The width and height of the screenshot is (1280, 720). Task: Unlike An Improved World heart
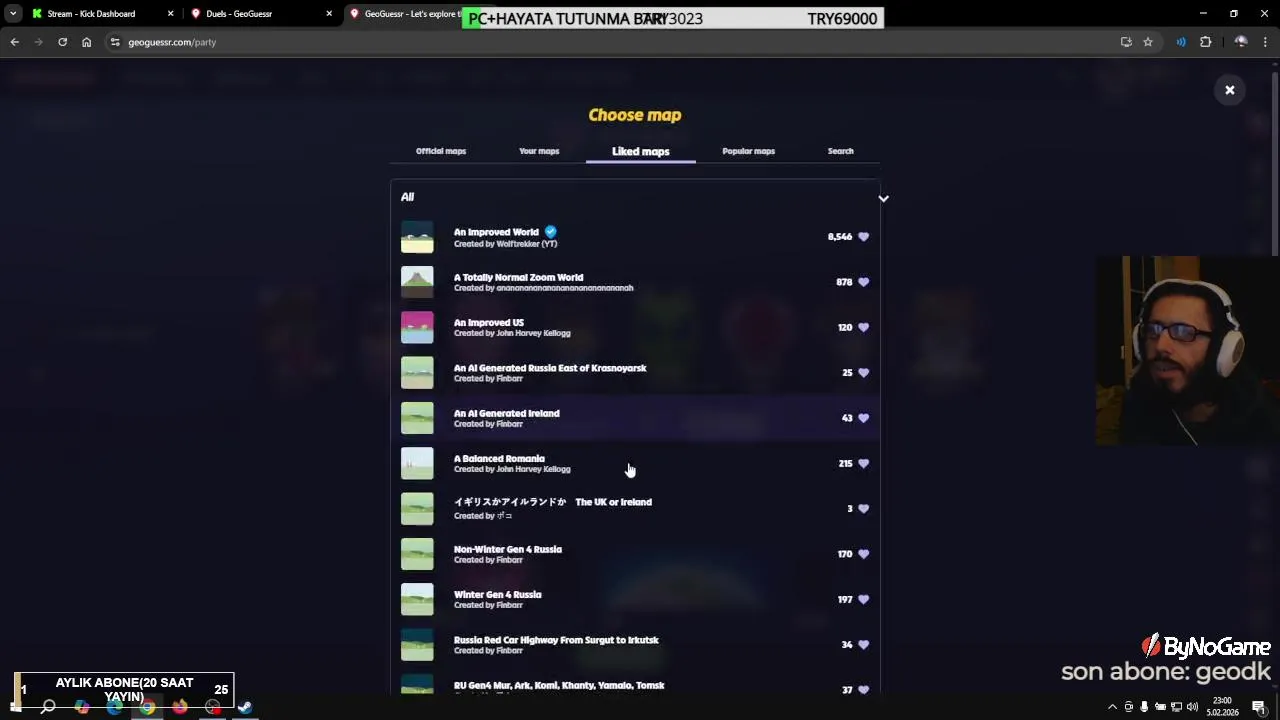864,237
